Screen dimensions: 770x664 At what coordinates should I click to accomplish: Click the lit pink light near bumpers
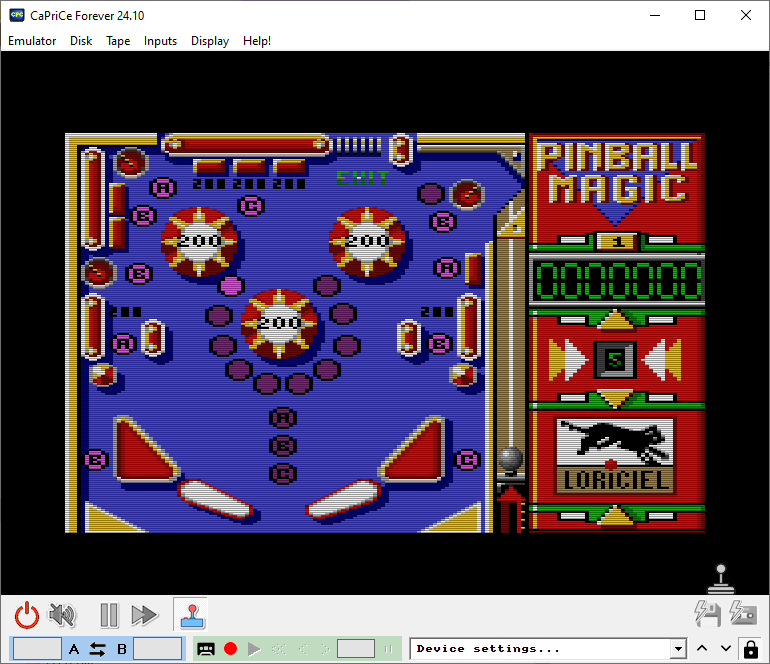tap(231, 285)
